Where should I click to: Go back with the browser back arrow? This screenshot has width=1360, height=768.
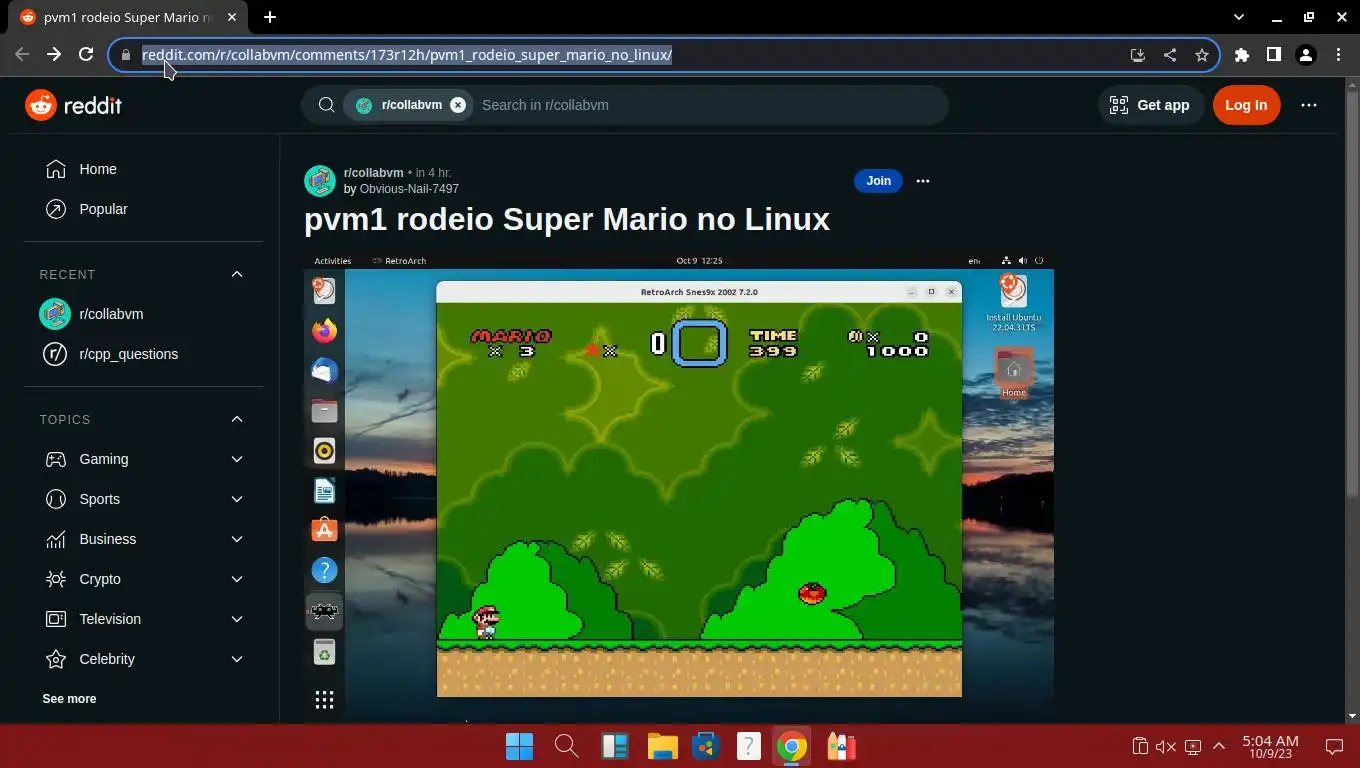22,55
